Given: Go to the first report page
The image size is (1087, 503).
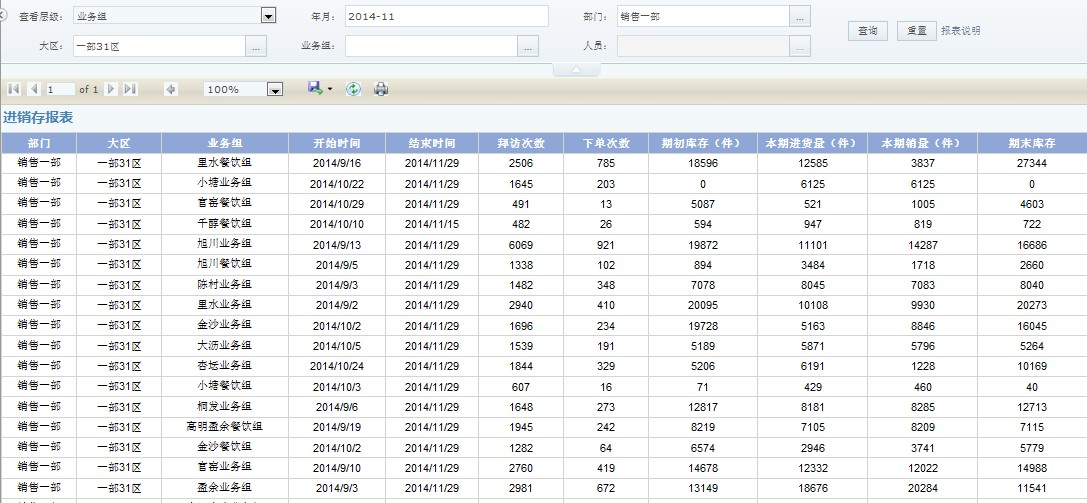Looking at the screenshot, I should (13, 90).
